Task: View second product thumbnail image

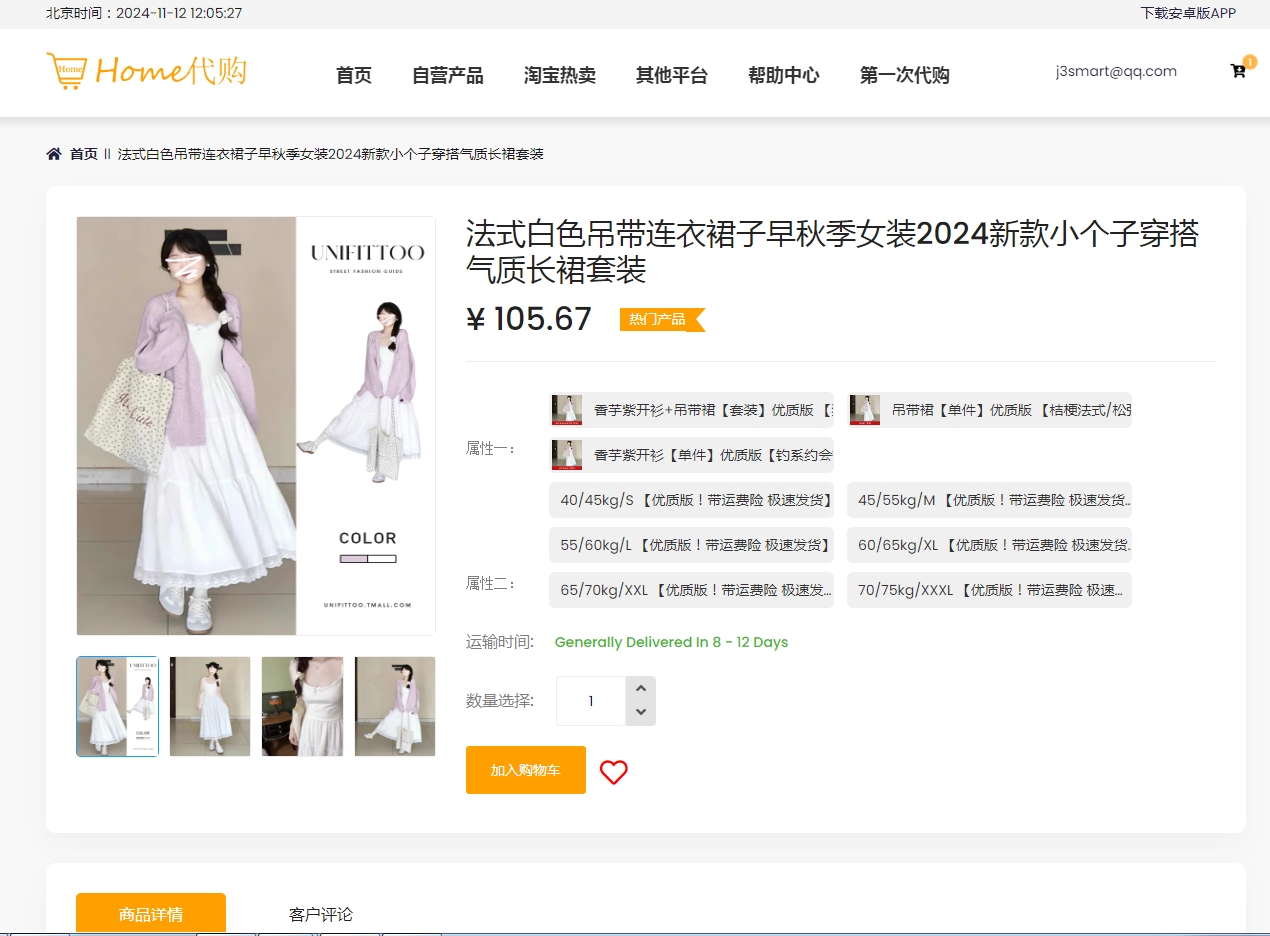Action: 210,706
